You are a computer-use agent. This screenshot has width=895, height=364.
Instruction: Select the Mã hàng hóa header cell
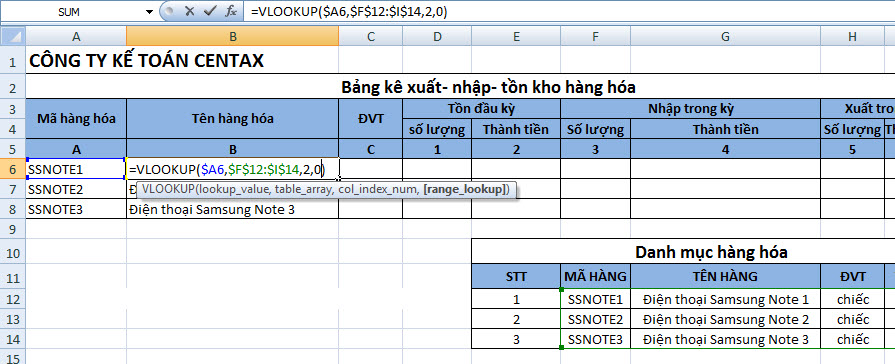(76, 119)
